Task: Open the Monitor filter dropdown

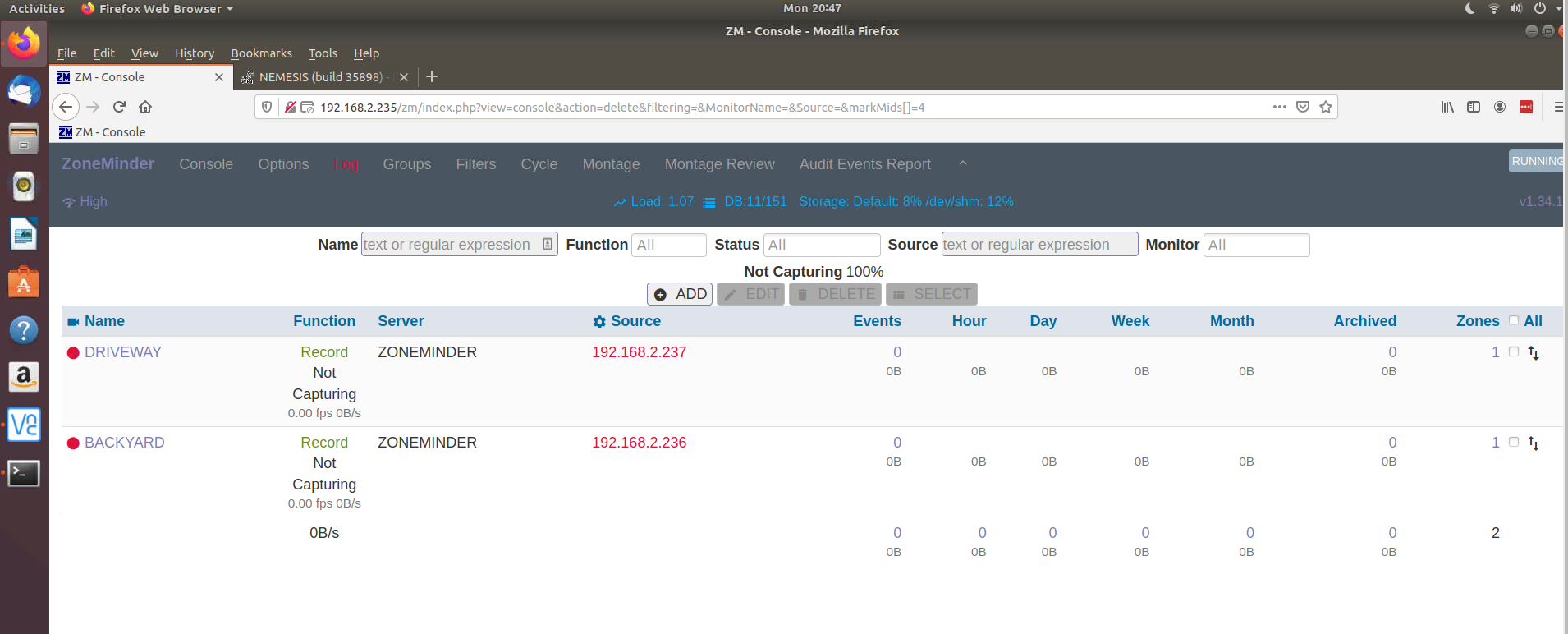Action: [1256, 245]
